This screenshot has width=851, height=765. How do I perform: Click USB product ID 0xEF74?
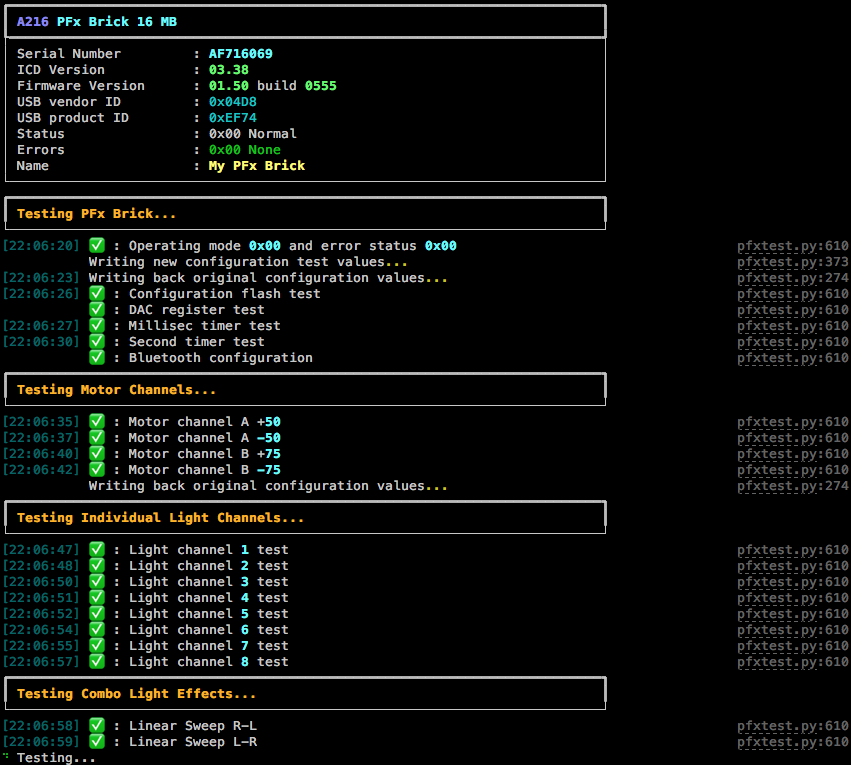(x=232, y=118)
